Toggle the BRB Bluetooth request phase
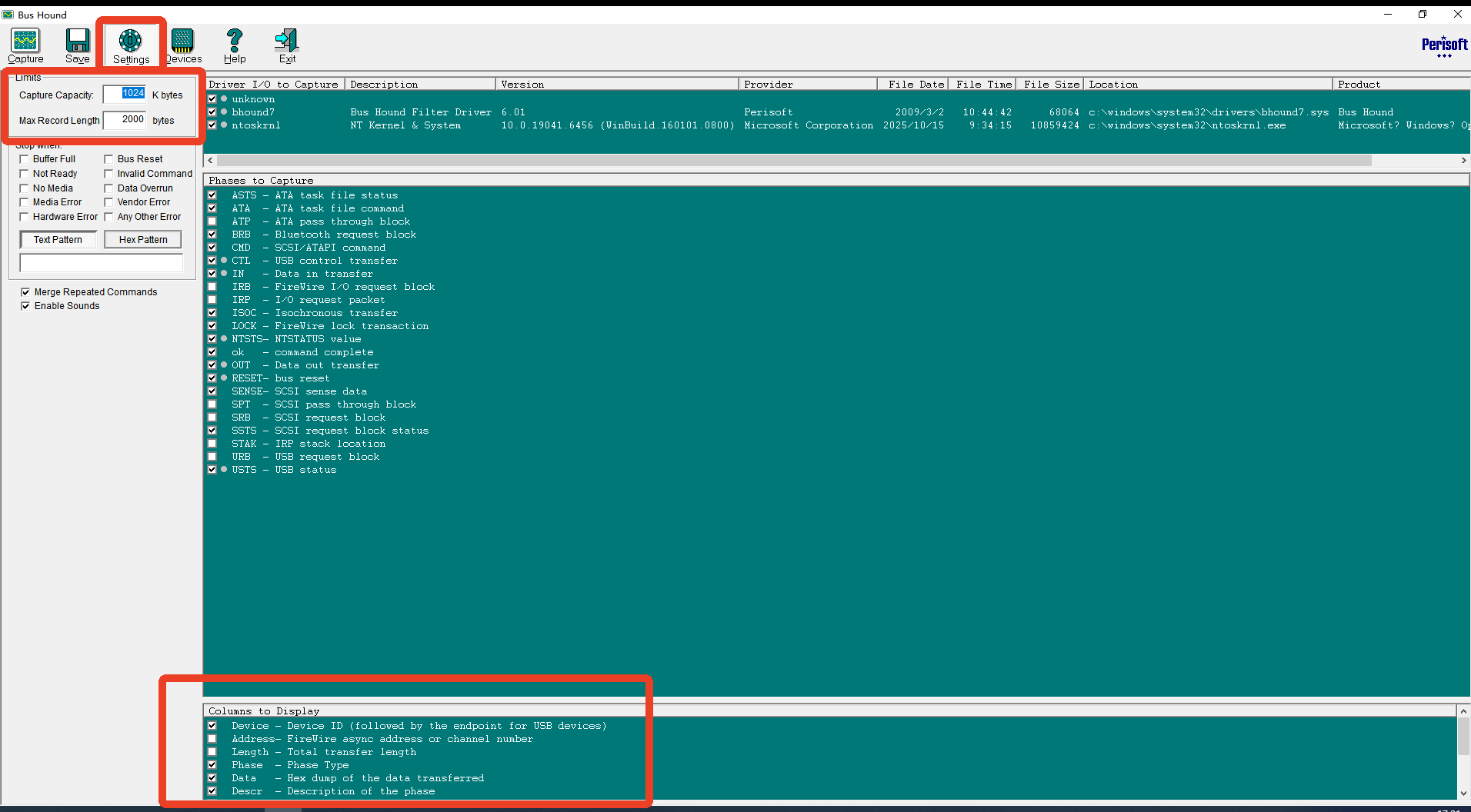 coord(212,235)
